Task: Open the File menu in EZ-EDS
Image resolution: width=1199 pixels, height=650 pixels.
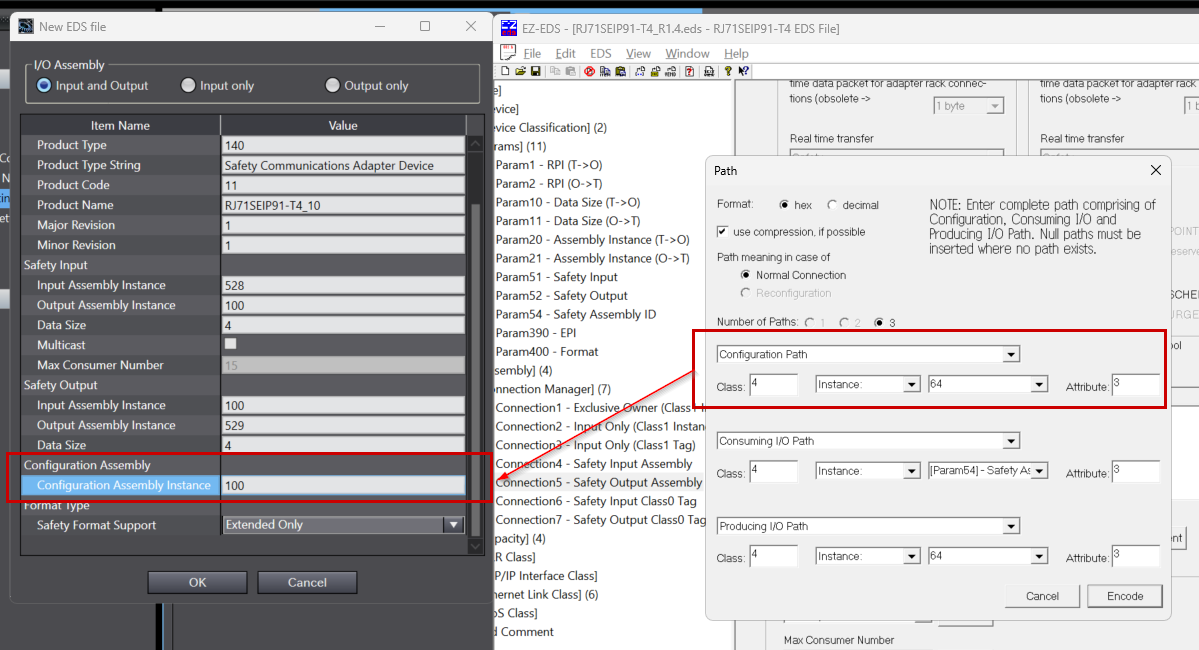Action: tap(532, 54)
